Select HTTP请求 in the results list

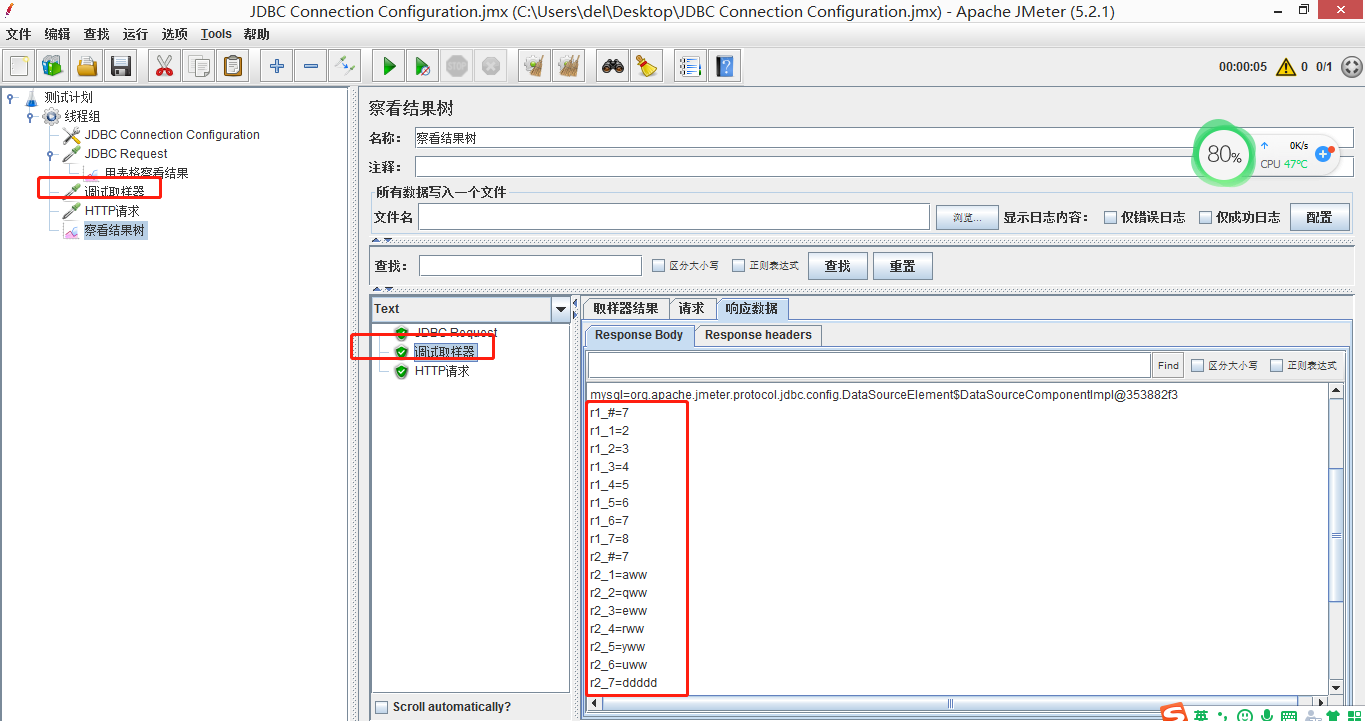[x=442, y=371]
